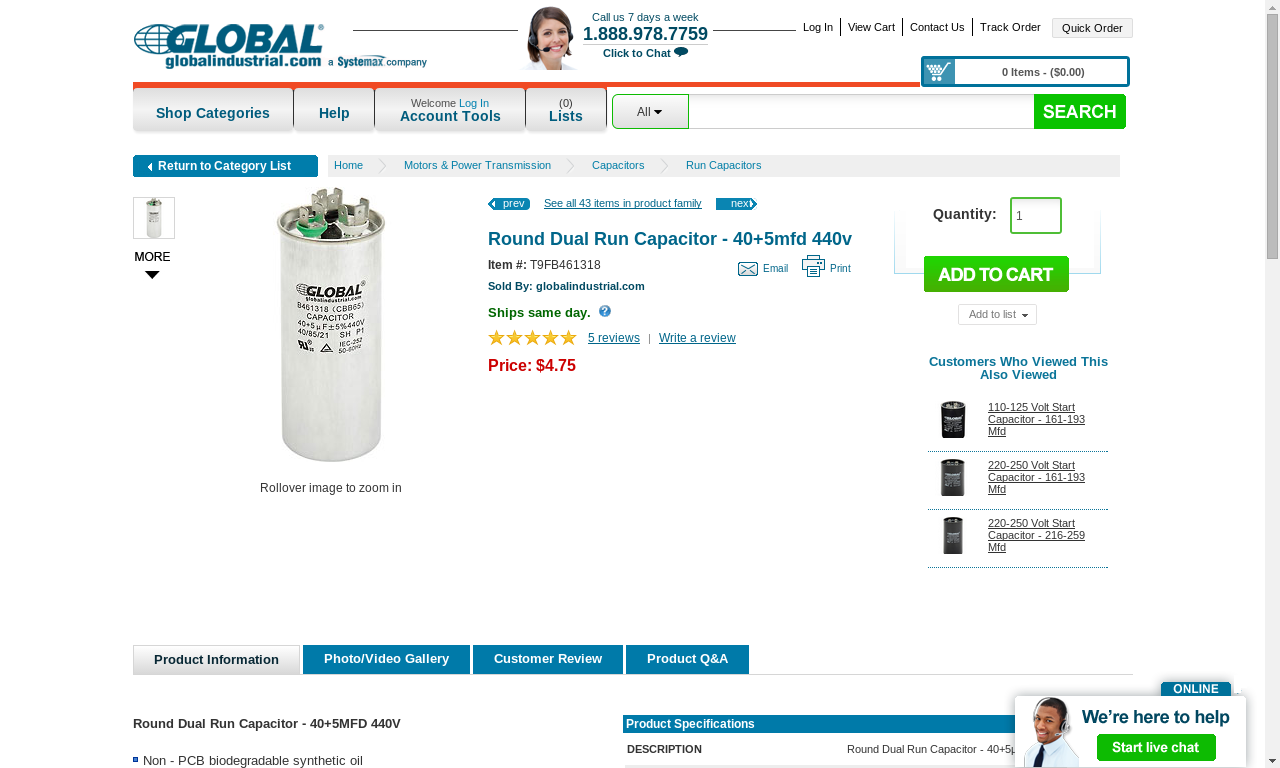
Task: Click the Email envelope icon
Action: tap(748, 268)
